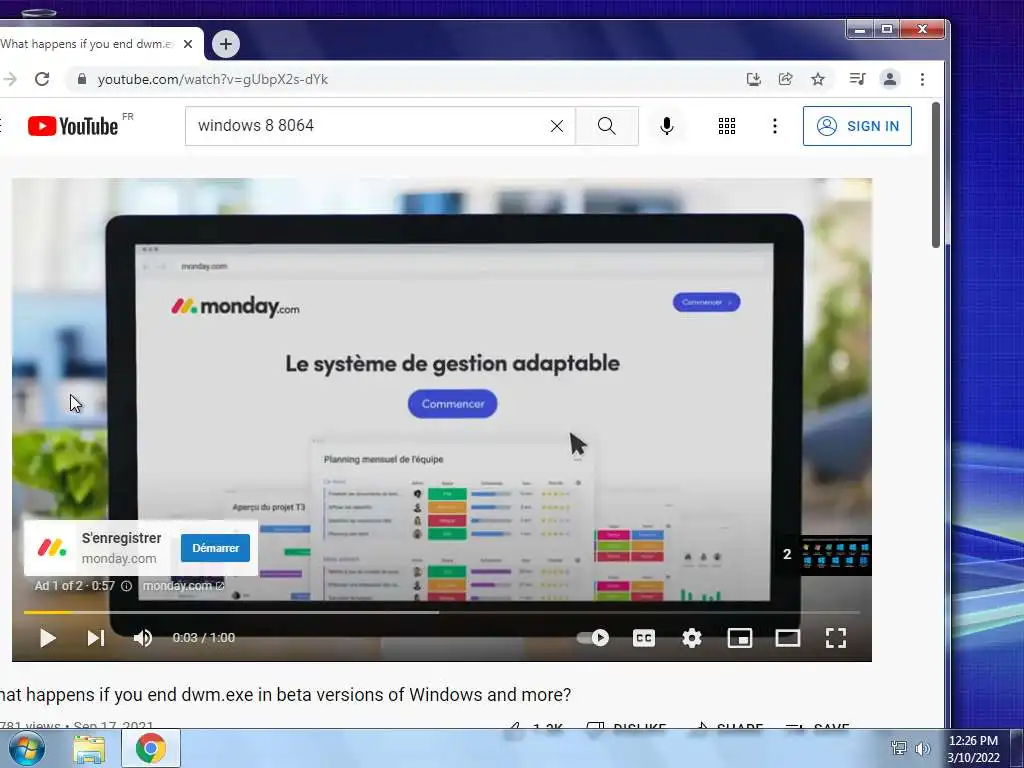Open a new Chrome tab
Viewport: 1024px width, 768px height.
[226, 44]
